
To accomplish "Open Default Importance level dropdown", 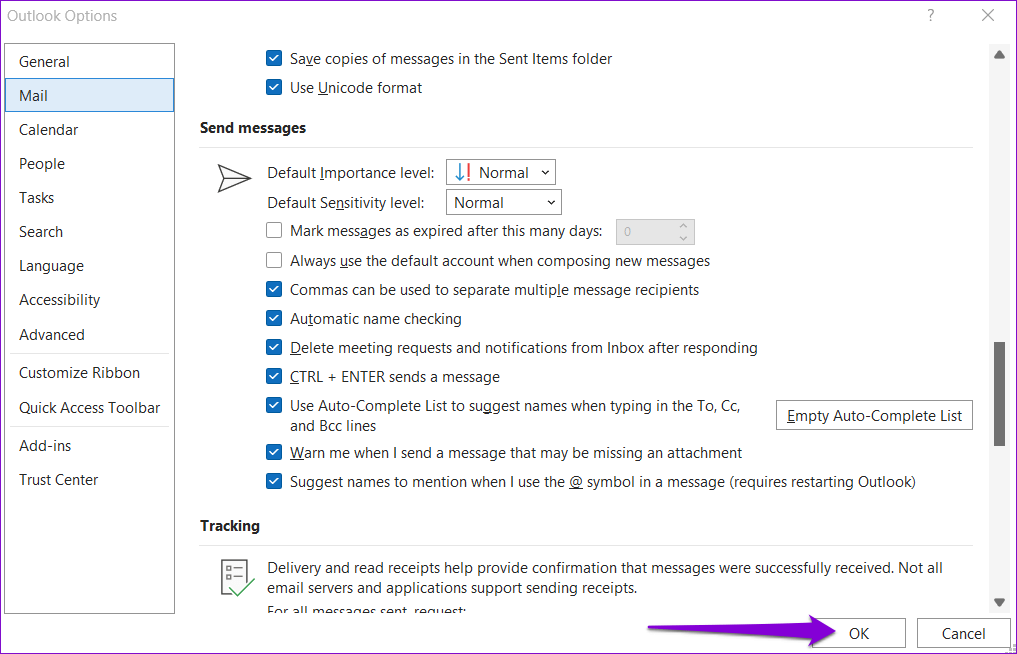I will [x=501, y=173].
